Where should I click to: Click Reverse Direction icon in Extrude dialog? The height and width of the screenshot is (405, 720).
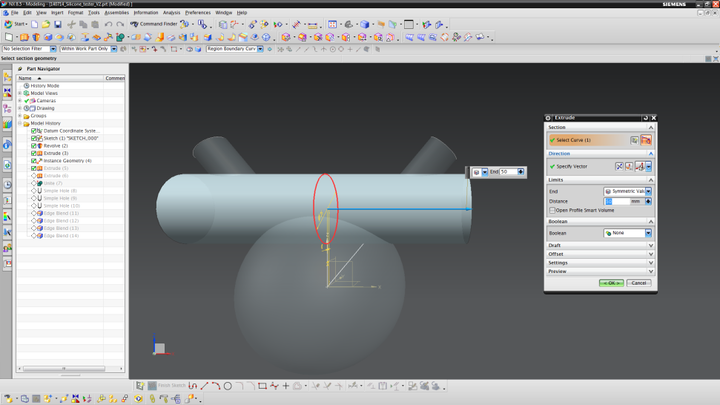(x=619, y=166)
